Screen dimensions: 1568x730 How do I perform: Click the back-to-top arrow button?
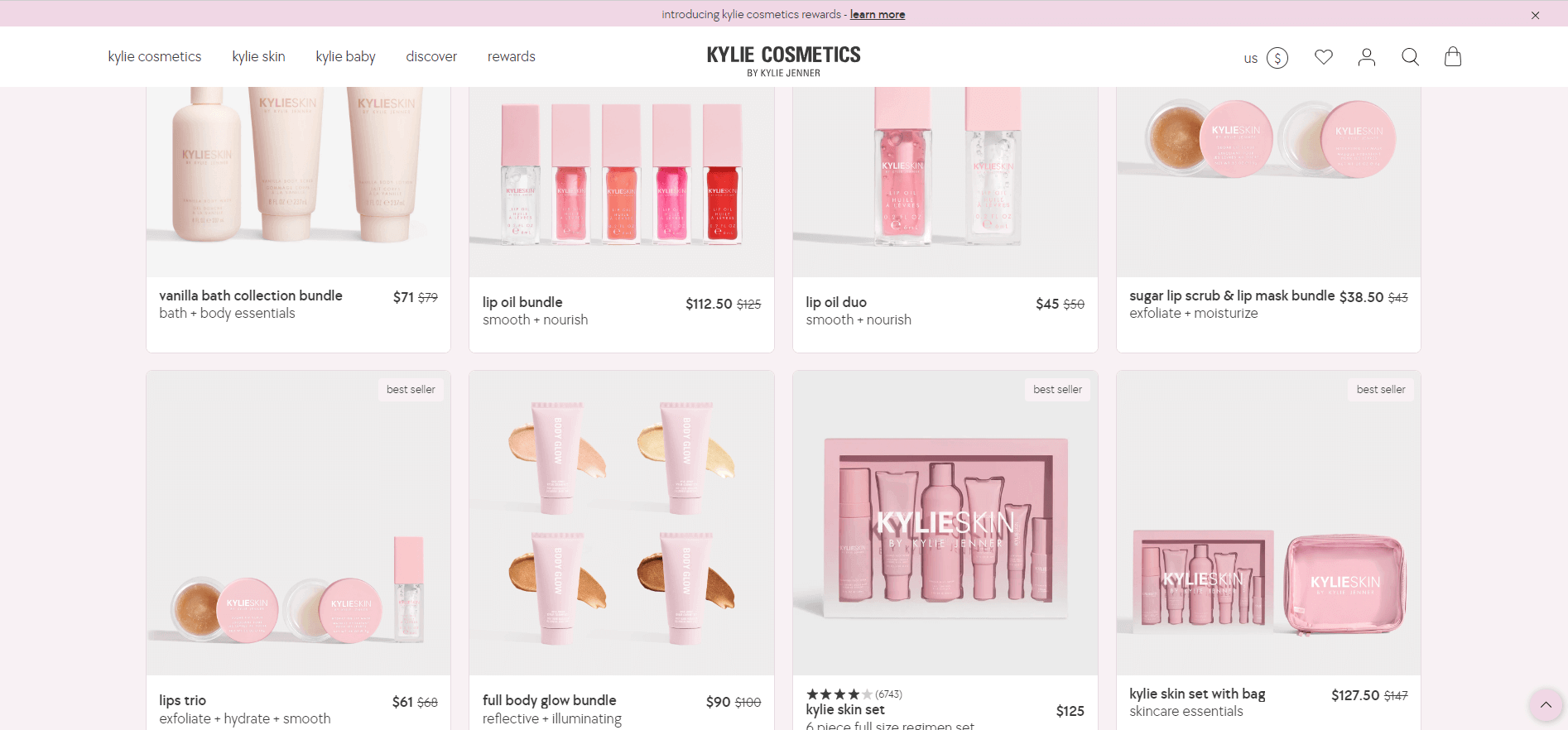coord(1546,705)
